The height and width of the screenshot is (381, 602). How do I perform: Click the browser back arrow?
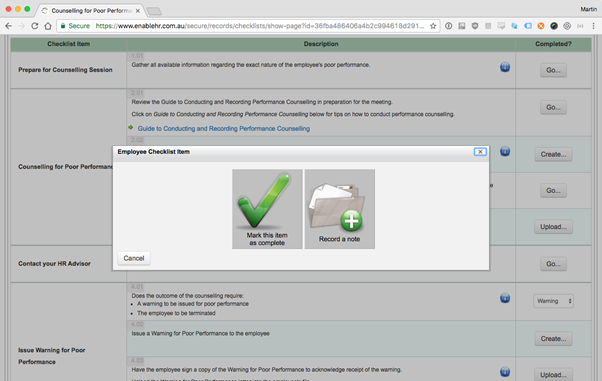click(8, 26)
